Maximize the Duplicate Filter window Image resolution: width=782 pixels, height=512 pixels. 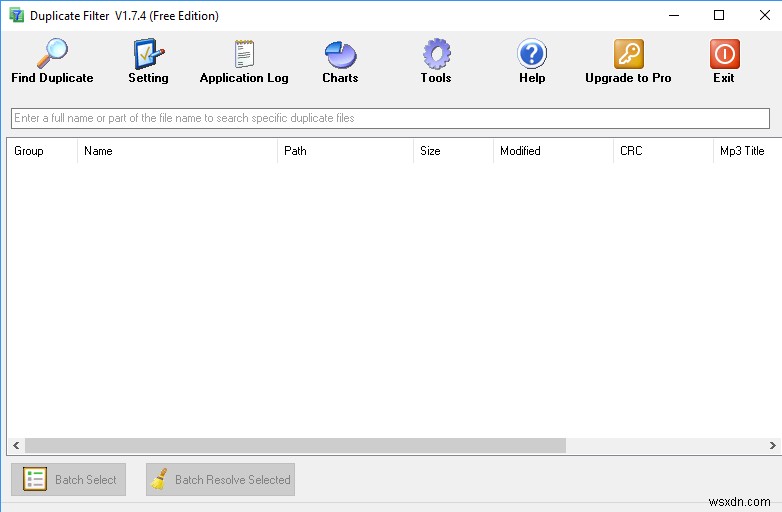[x=719, y=15]
